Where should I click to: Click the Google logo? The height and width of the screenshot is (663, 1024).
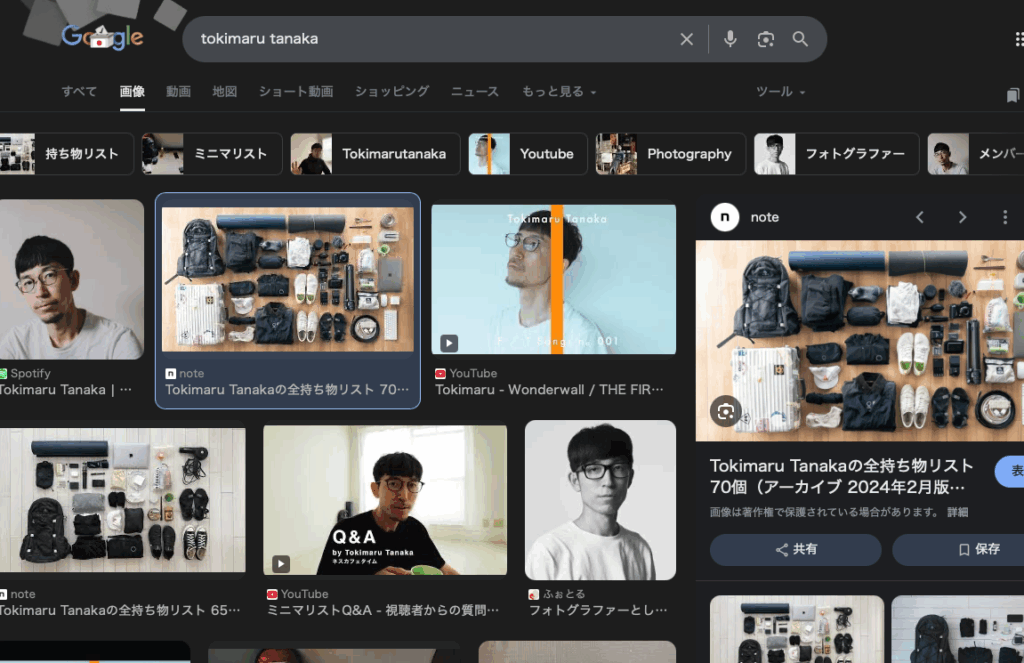[x=101, y=37]
